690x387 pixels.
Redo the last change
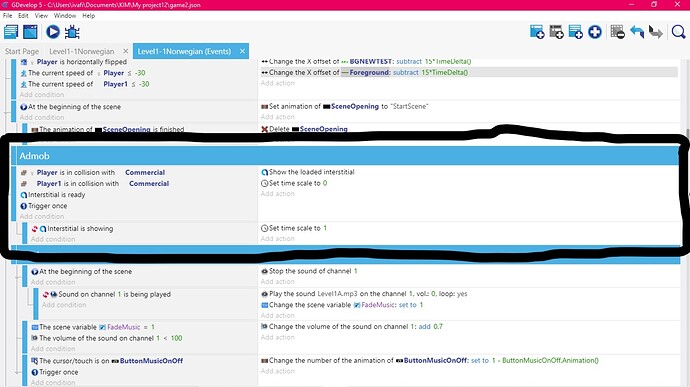point(656,32)
